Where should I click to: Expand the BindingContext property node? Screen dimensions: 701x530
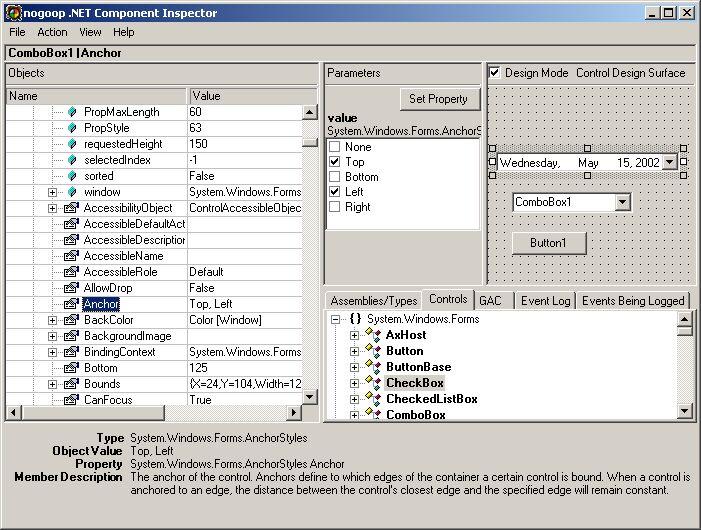[52, 352]
